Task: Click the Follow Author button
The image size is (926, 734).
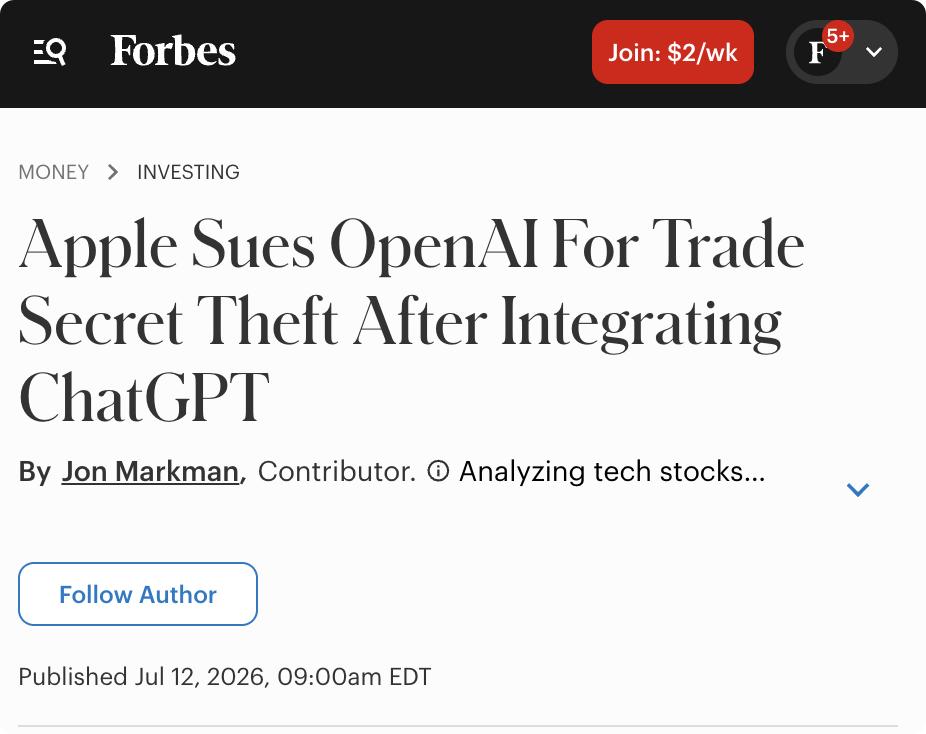Action: (138, 594)
